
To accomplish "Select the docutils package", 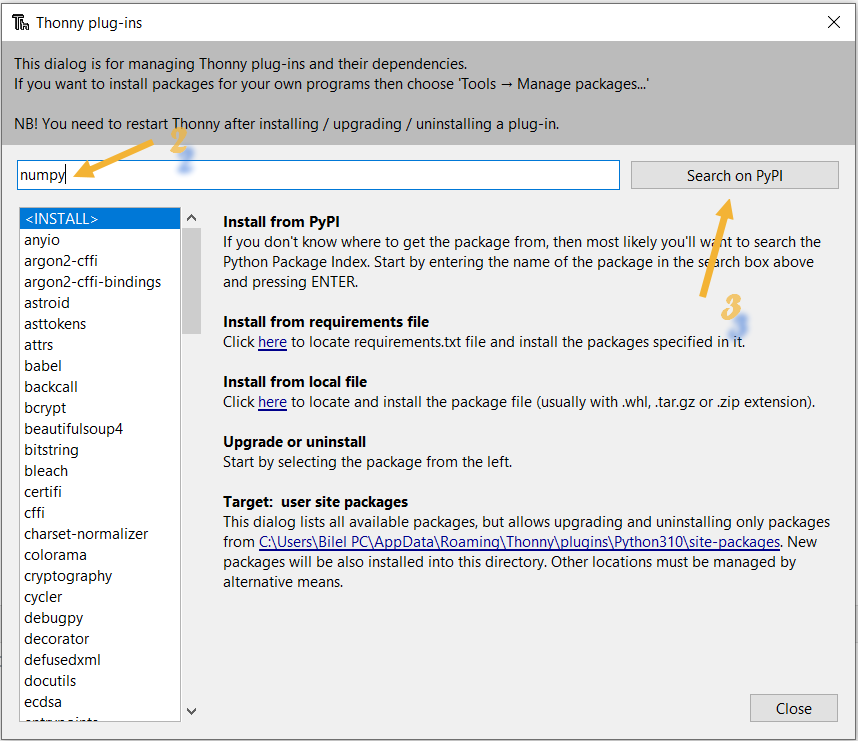I will point(100,681).
